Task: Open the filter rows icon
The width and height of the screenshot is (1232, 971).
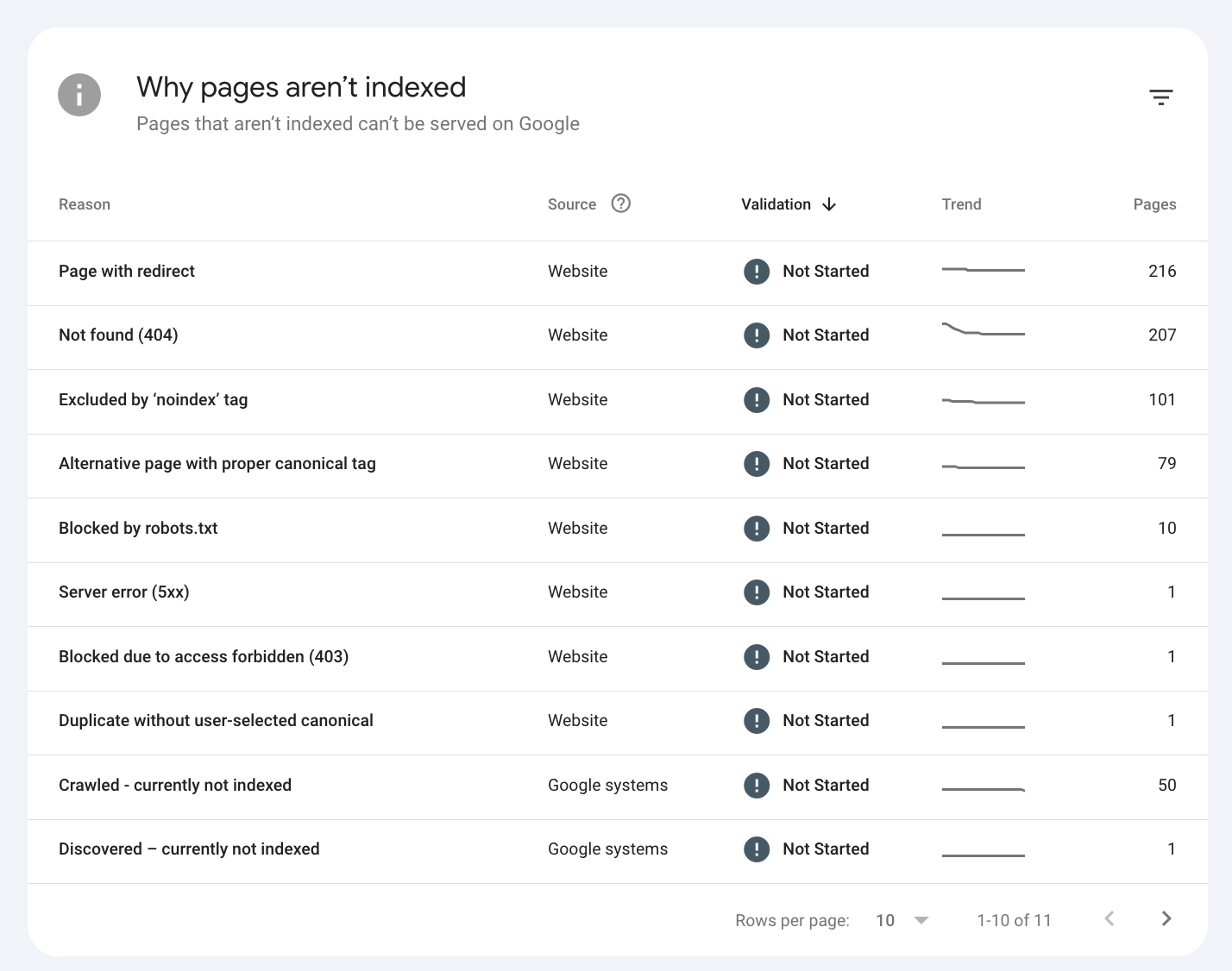Action: tap(1160, 97)
